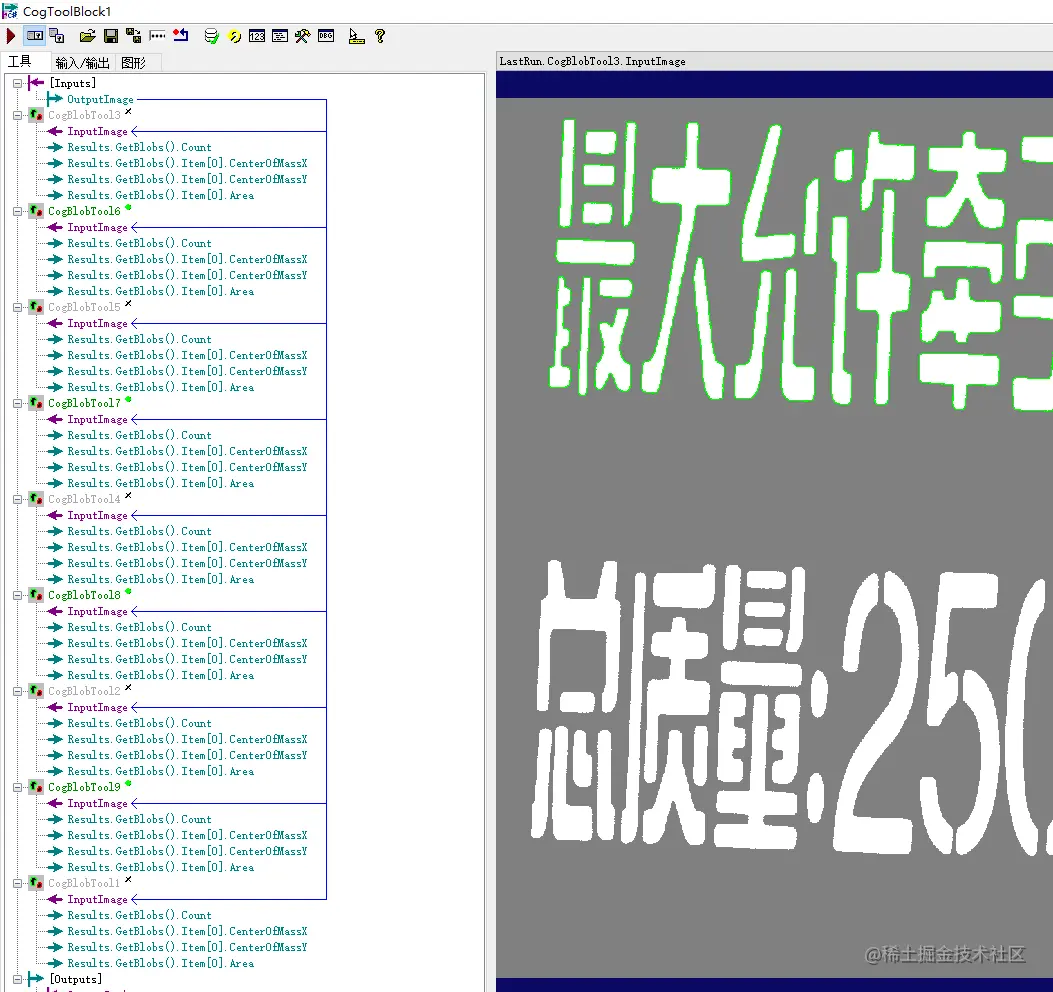Image resolution: width=1053 pixels, height=992 pixels.
Task: Open the 123 results display icon
Action: [257, 36]
